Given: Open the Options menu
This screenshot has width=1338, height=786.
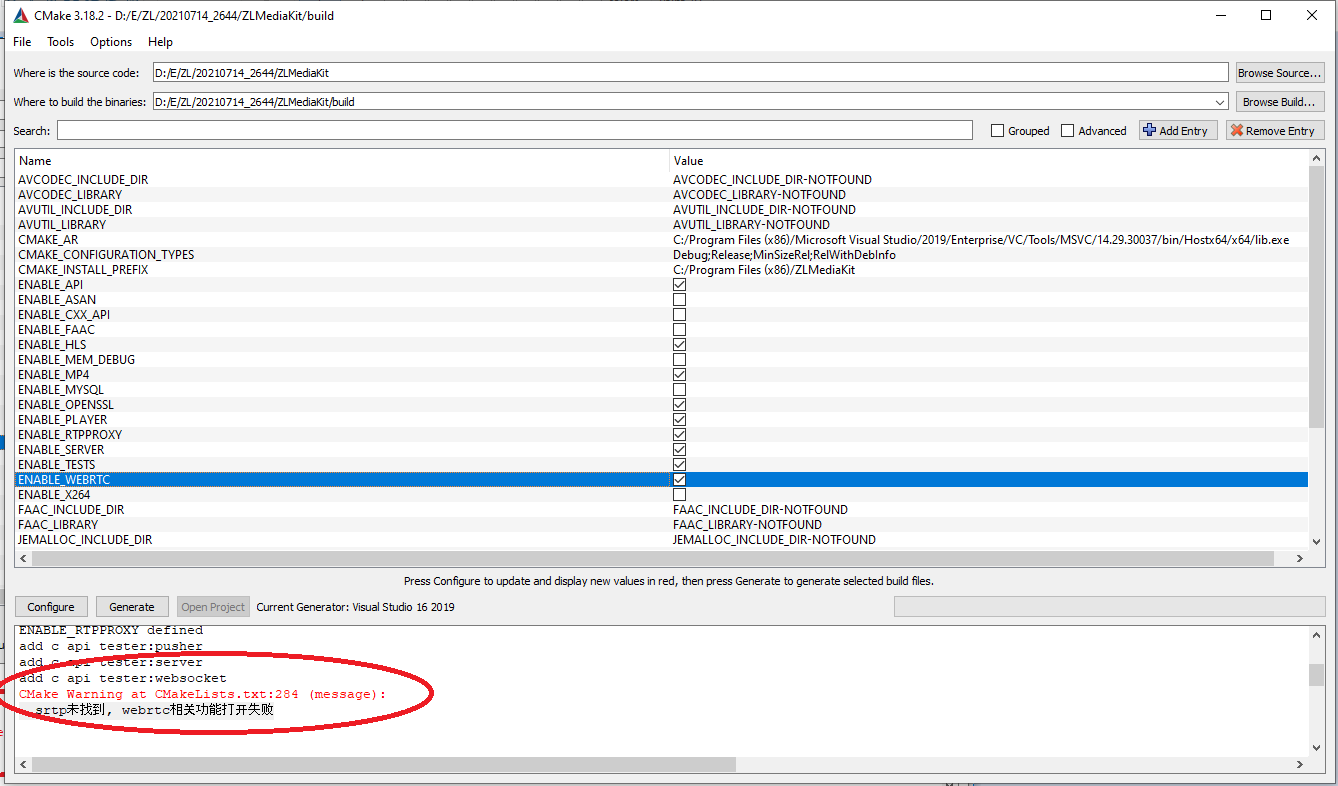Looking at the screenshot, I should (111, 42).
